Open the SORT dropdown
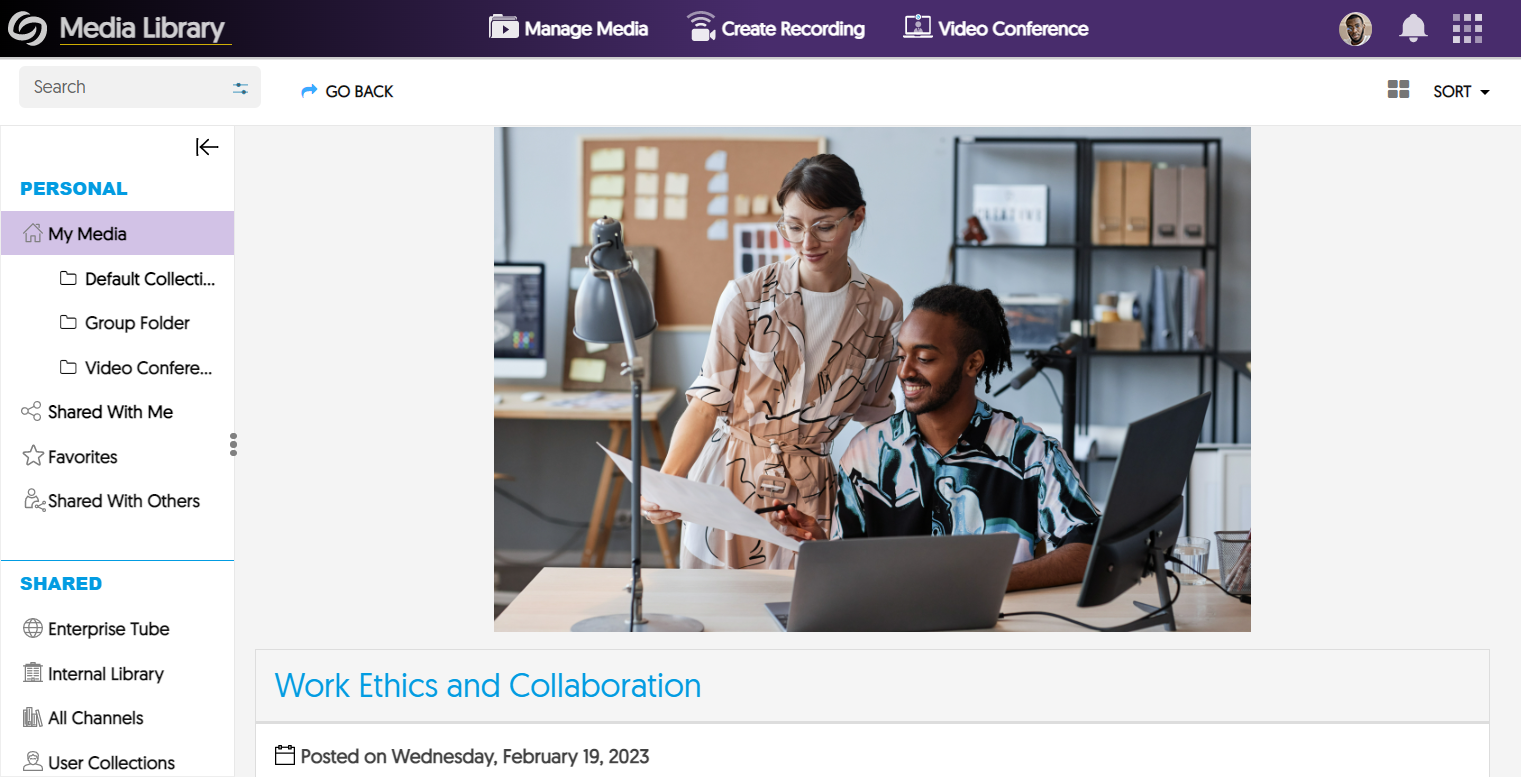The width and height of the screenshot is (1521, 777). point(1461,91)
